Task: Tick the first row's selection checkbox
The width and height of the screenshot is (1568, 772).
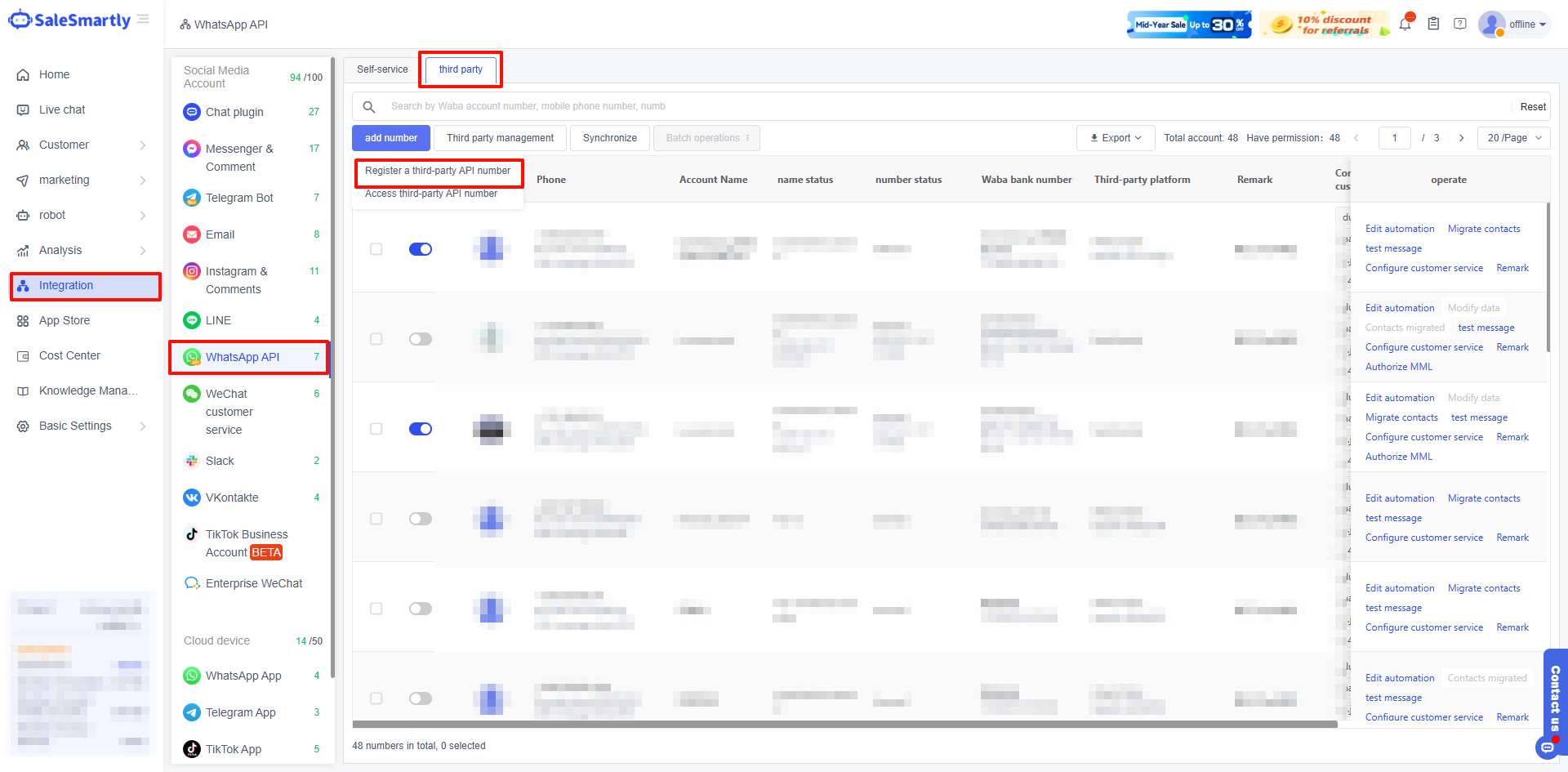Action: coord(376,249)
